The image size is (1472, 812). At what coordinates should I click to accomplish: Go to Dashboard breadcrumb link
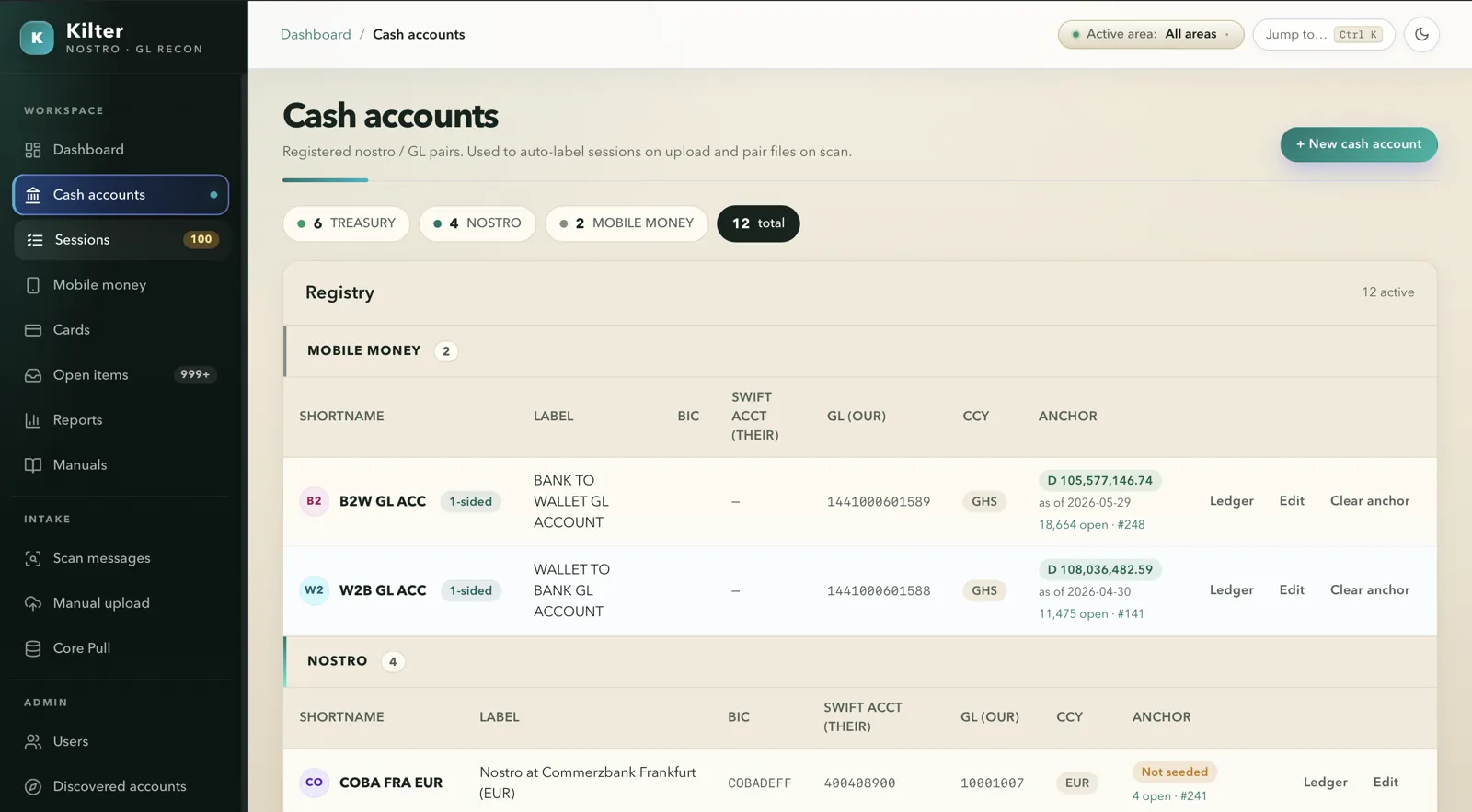316,34
